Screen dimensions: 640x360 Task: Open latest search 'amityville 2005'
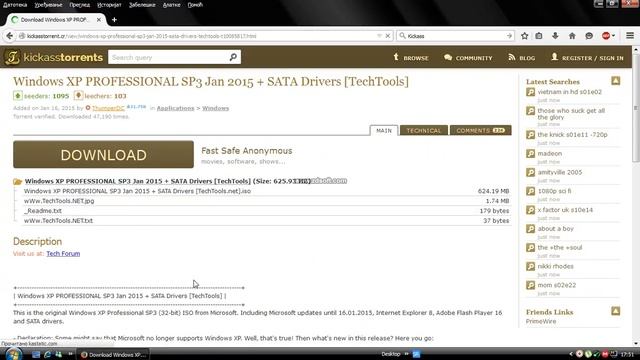click(560, 172)
